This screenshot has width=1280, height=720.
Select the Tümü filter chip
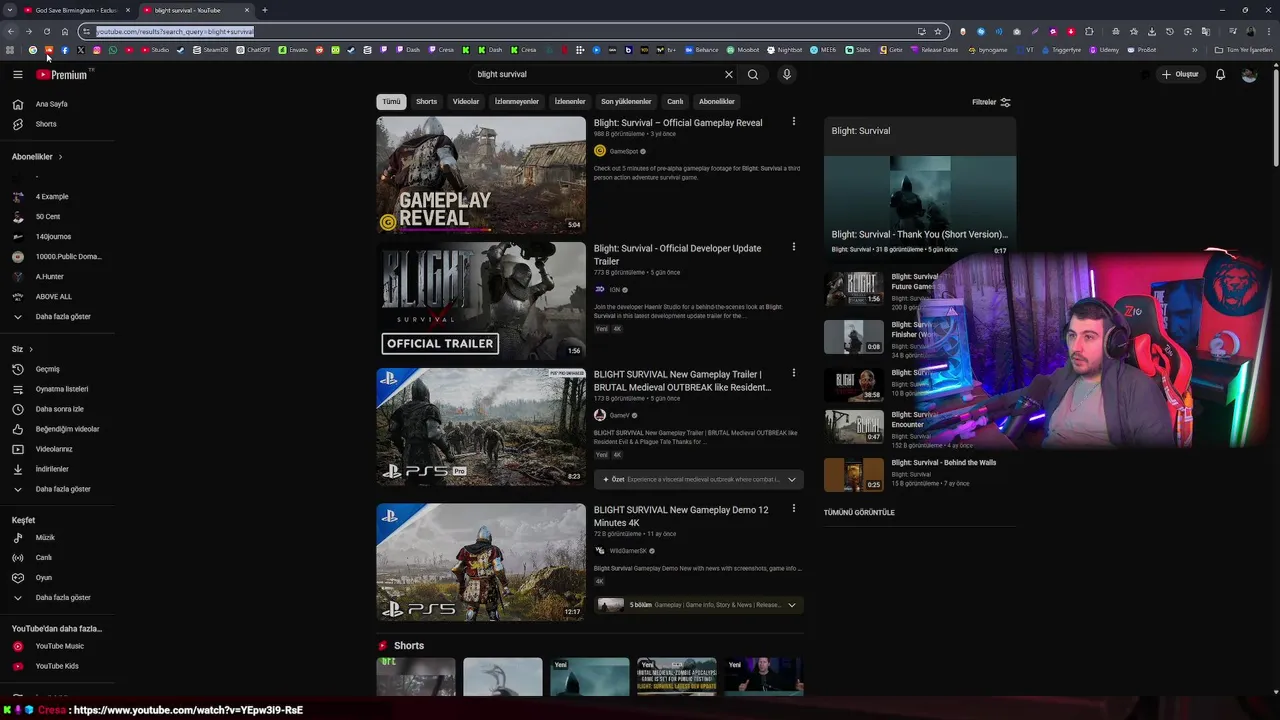(391, 101)
